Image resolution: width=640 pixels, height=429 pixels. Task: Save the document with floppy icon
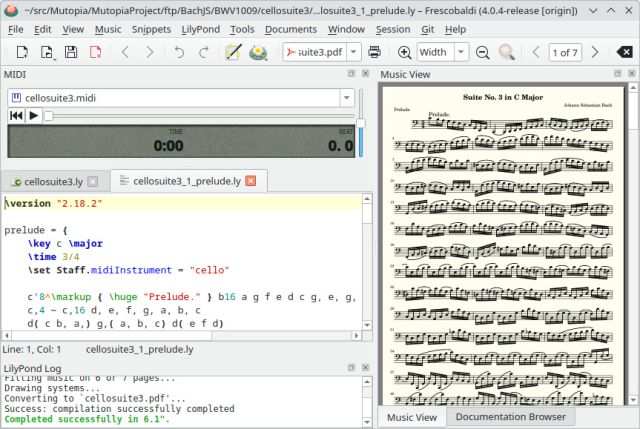(x=71, y=52)
